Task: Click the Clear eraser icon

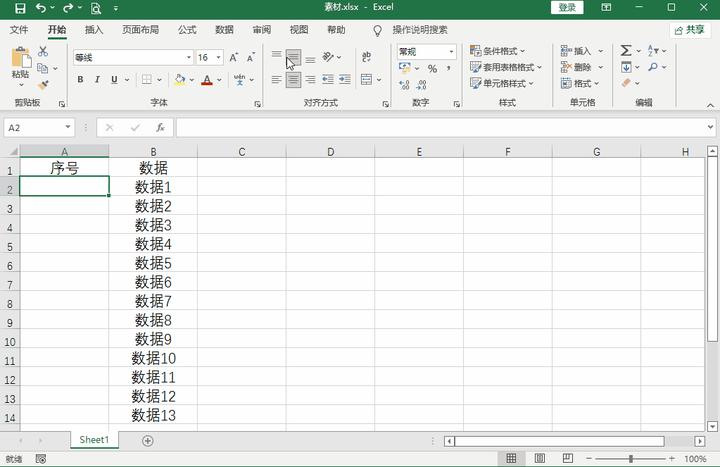Action: pos(626,83)
